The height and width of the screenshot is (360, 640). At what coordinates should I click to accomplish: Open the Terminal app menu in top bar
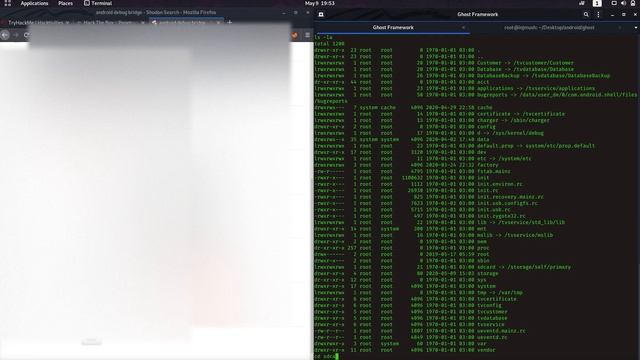tap(98, 3)
